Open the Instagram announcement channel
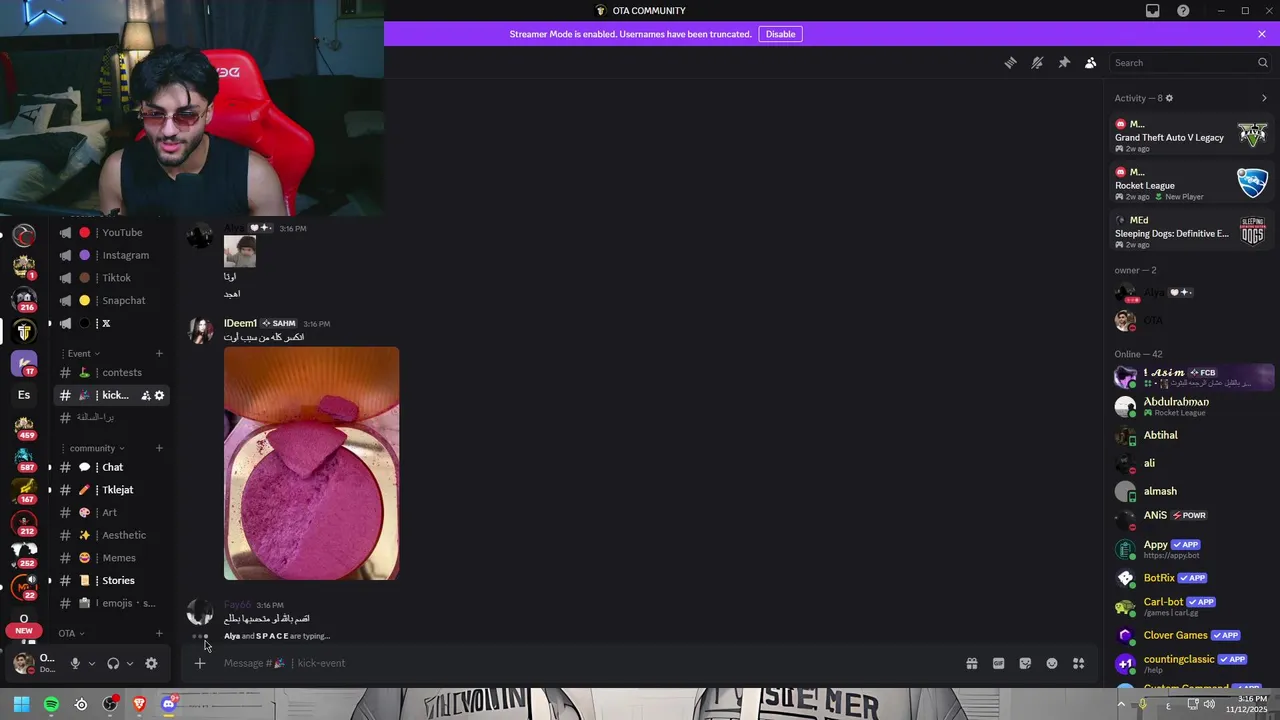This screenshot has height=720, width=1280. tap(110, 255)
